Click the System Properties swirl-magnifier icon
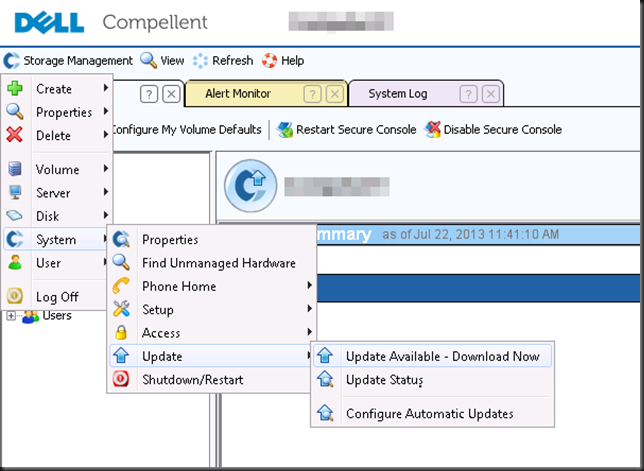This screenshot has height=471, width=644. coord(121,239)
